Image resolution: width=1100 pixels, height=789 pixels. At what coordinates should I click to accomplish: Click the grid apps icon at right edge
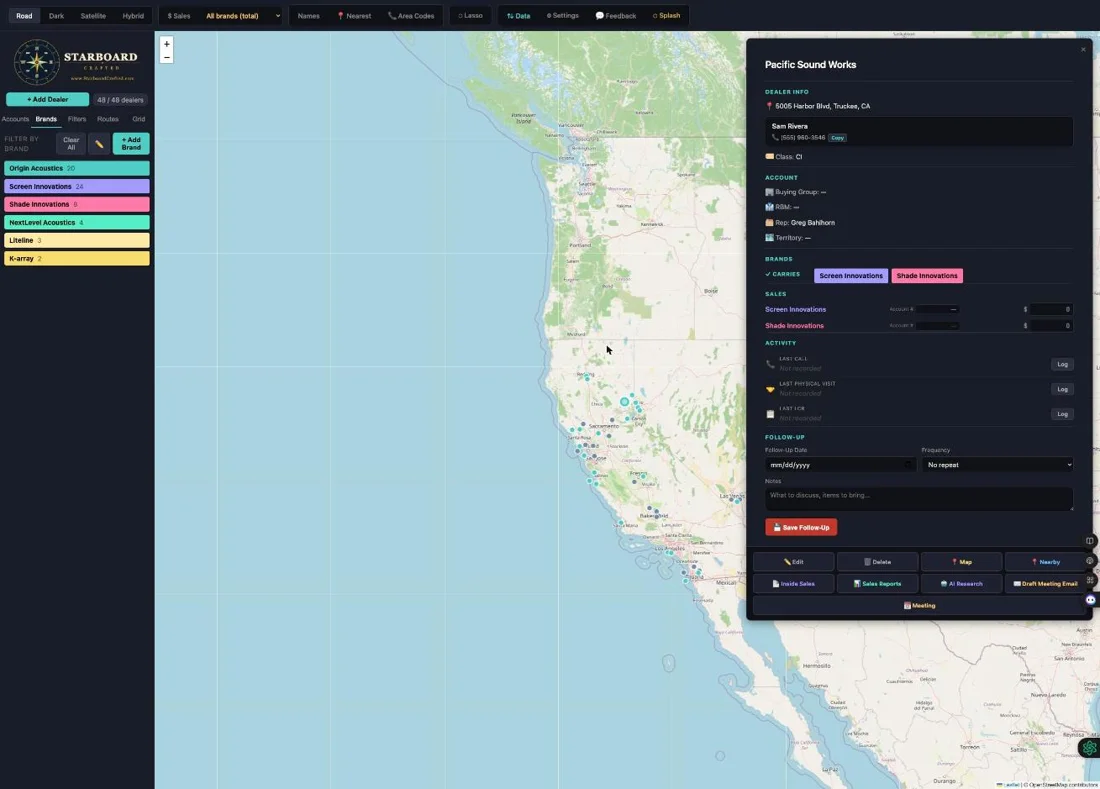(1089, 580)
